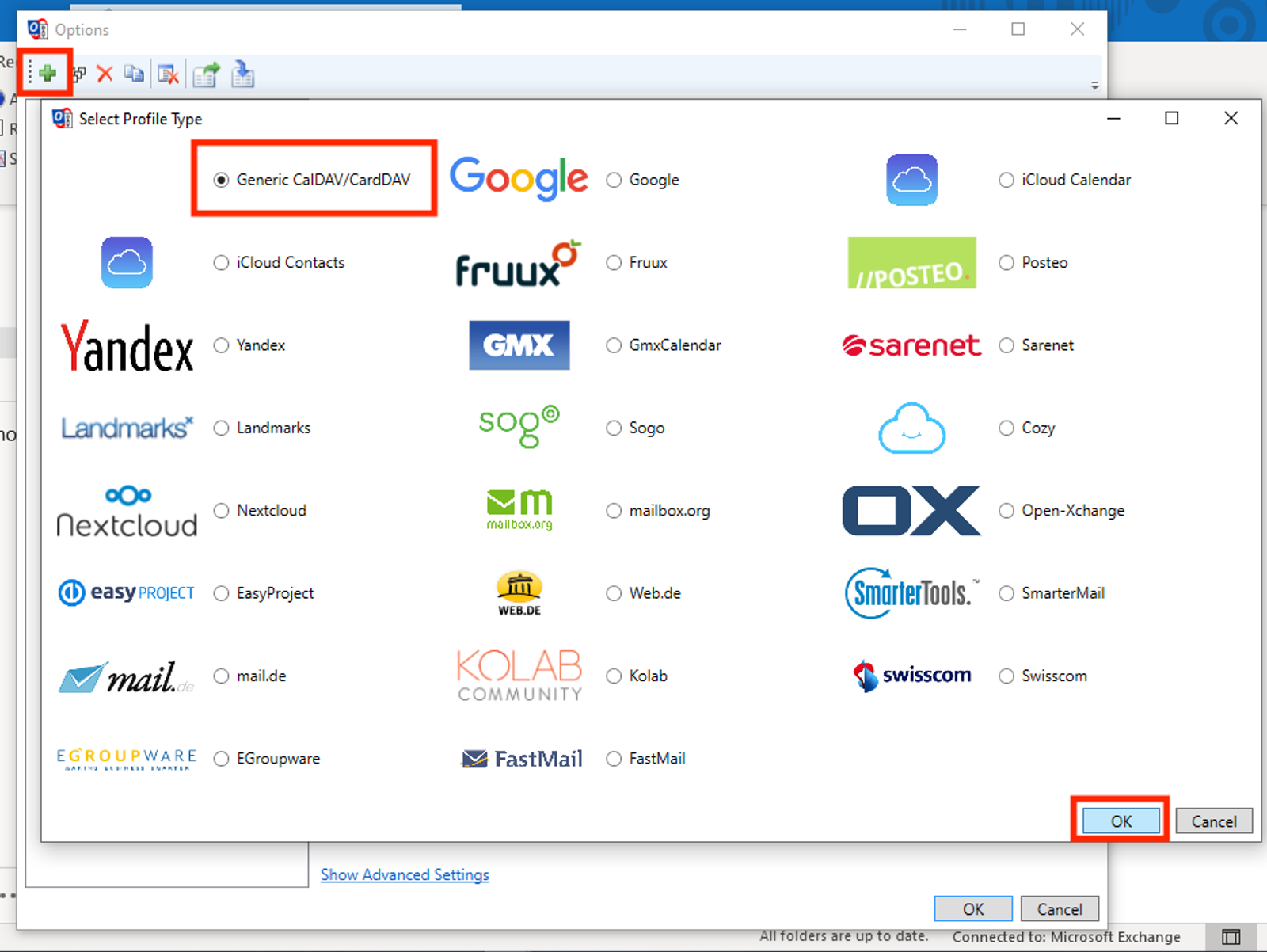The width and height of the screenshot is (1267, 952).
Task: Add a new profile with the green plus icon
Action: click(x=48, y=74)
